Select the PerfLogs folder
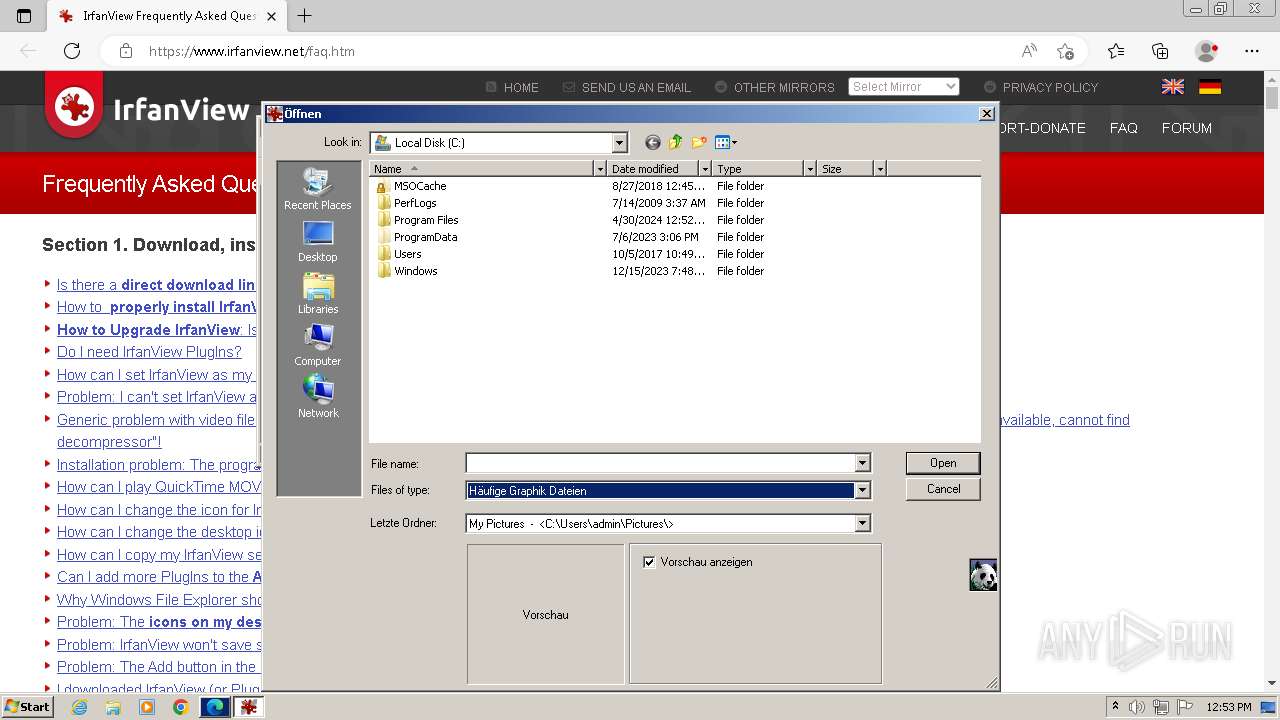This screenshot has height=720, width=1280. [x=415, y=203]
